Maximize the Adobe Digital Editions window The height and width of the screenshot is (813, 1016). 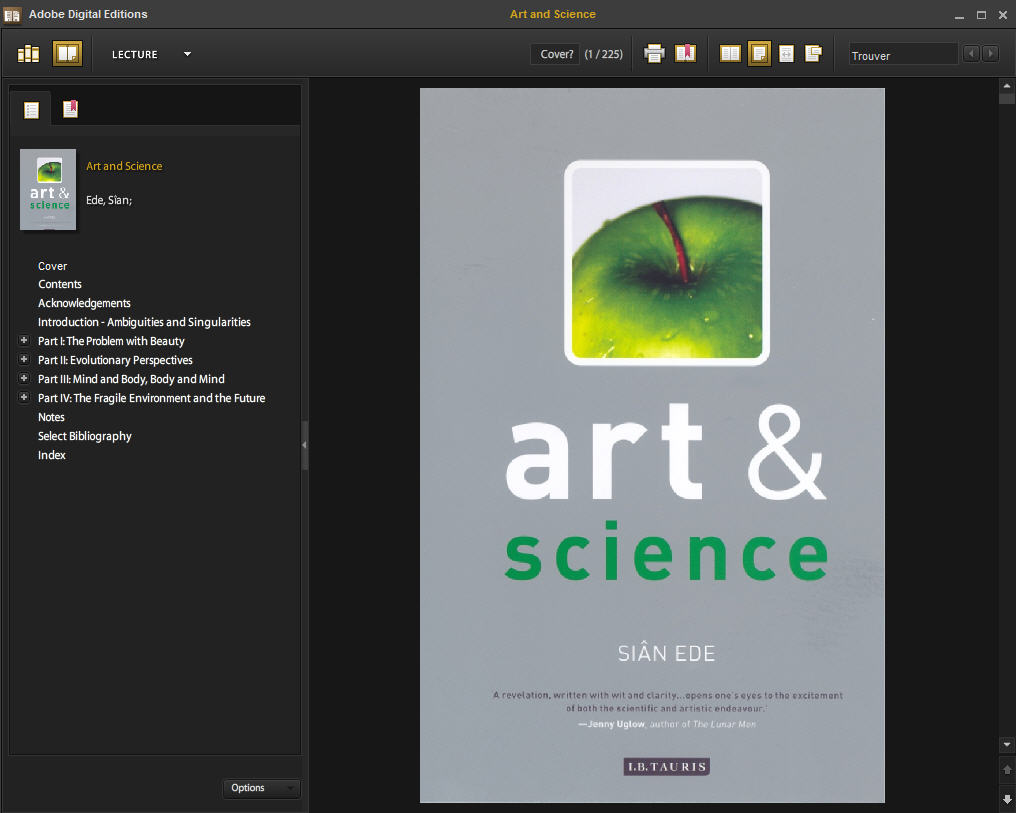982,15
